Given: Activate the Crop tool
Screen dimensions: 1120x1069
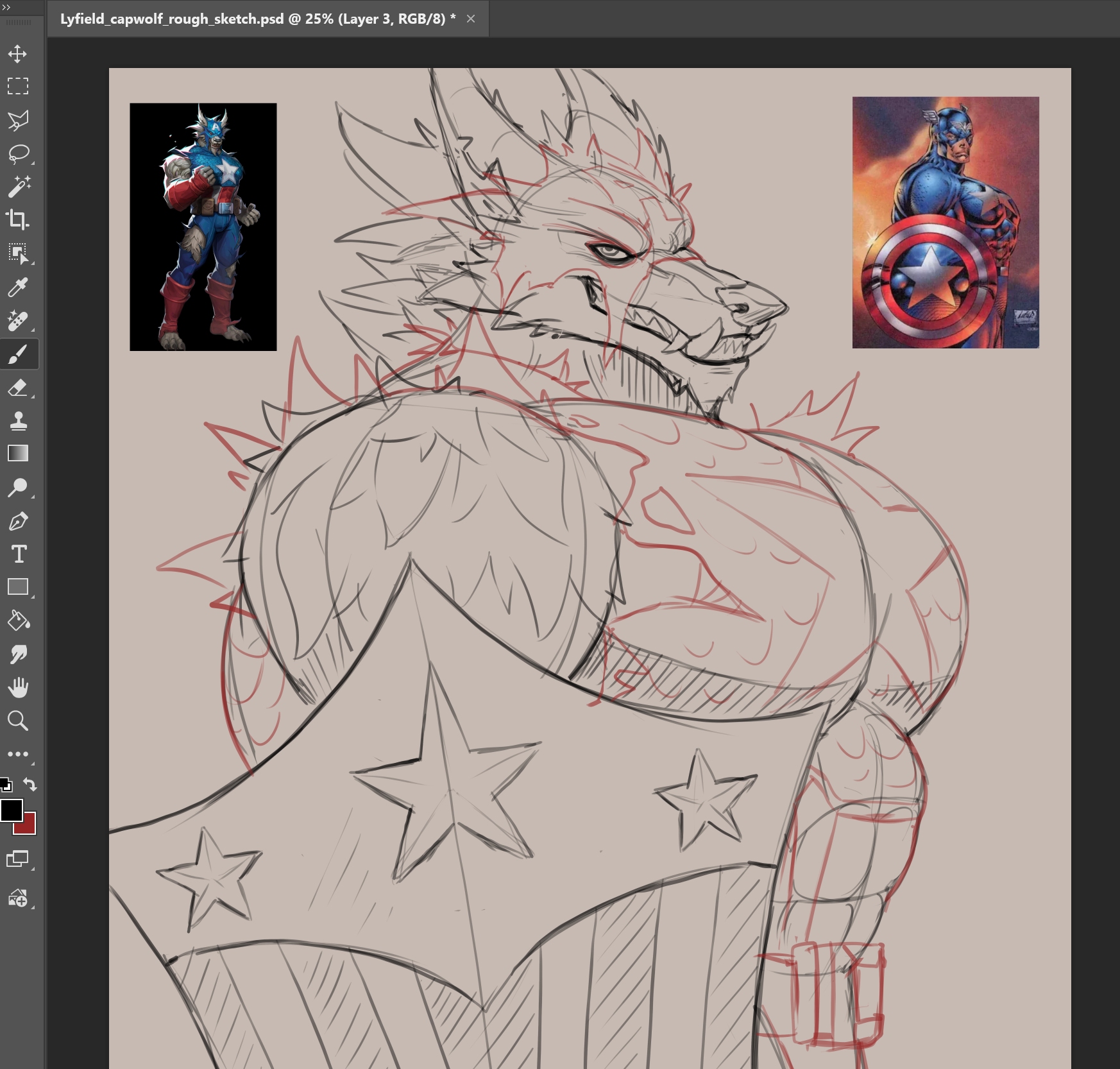Looking at the screenshot, I should [18, 220].
